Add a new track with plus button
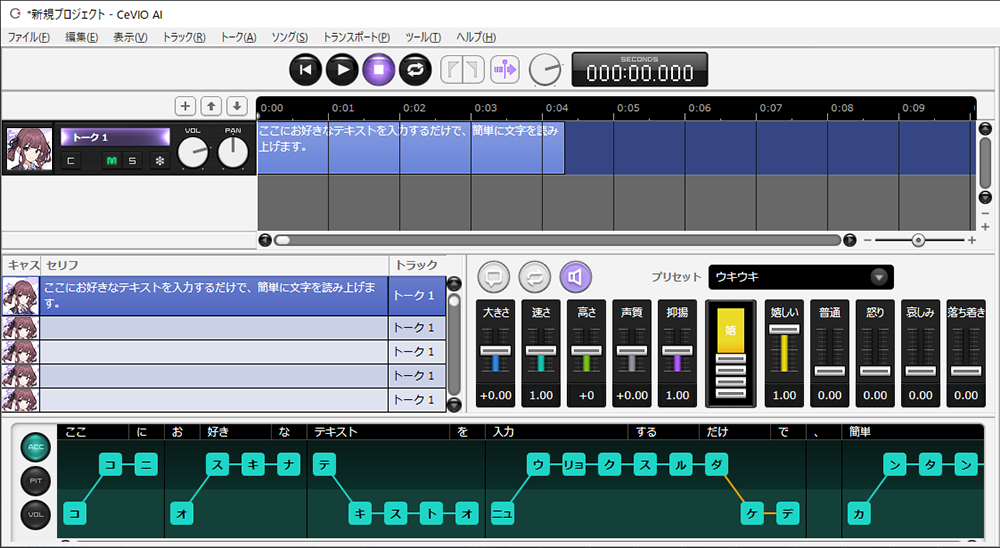Image resolution: width=1000 pixels, height=548 pixels. 185,106
